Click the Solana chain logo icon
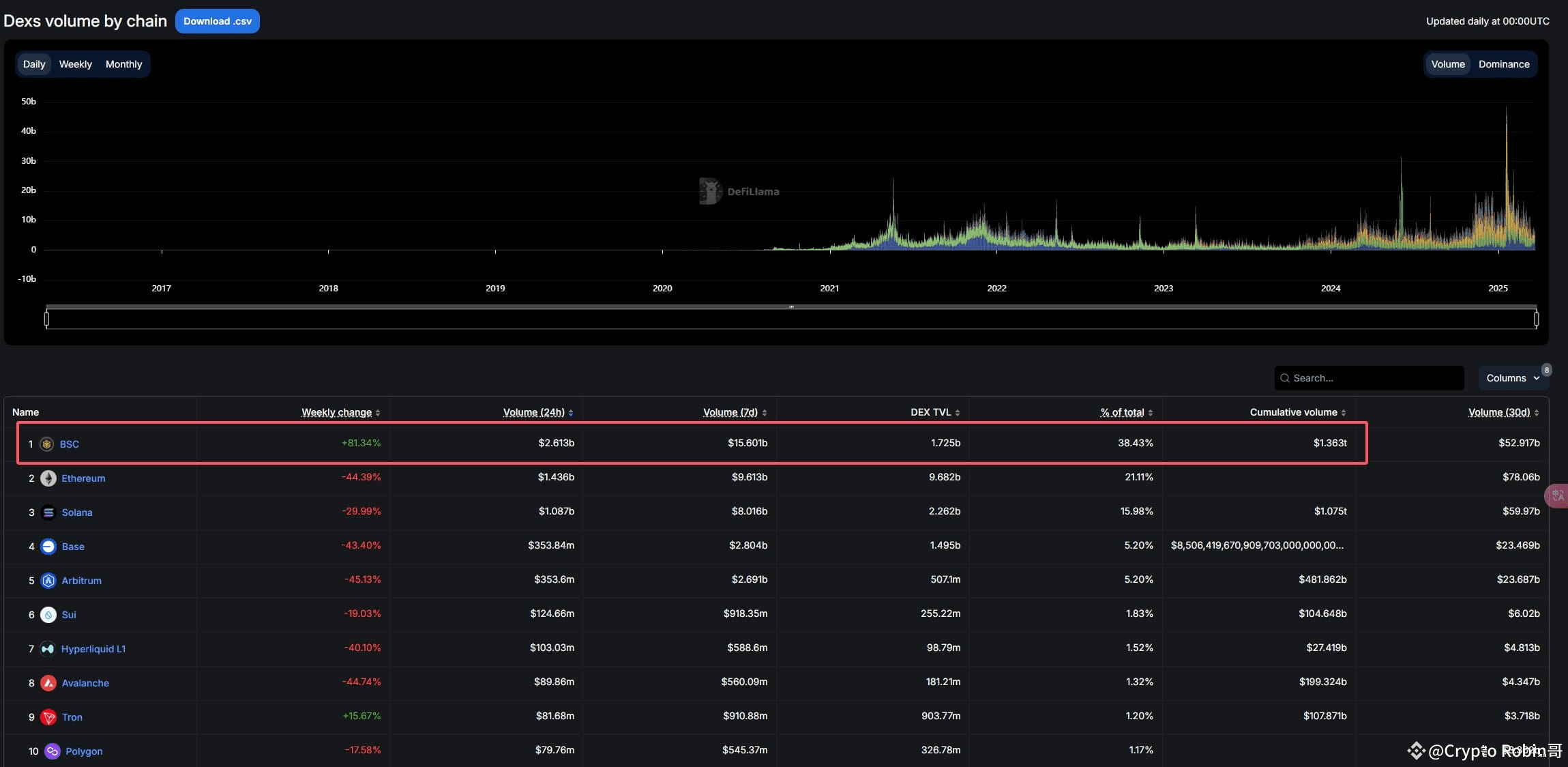This screenshot has width=1568, height=767. (48, 512)
